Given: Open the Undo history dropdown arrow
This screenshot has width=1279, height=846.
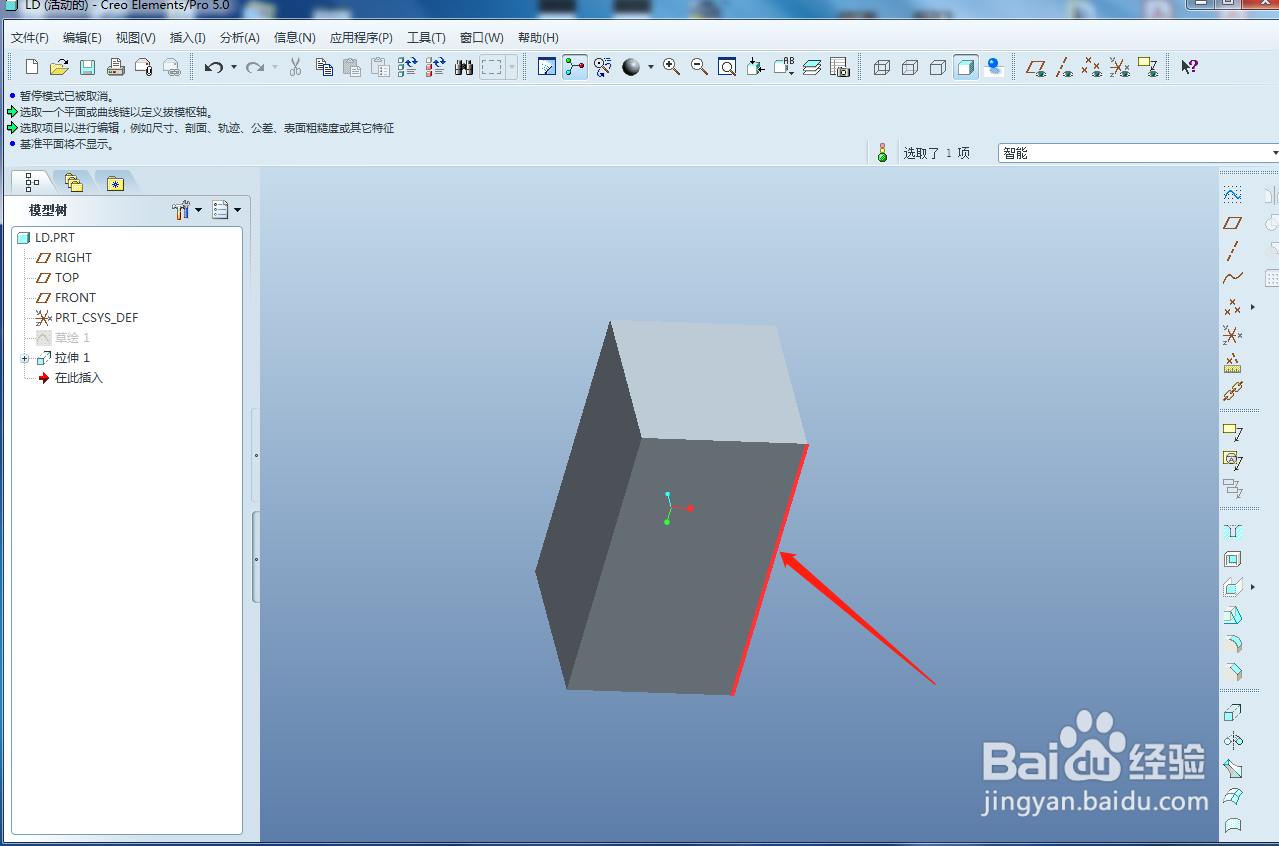Looking at the screenshot, I should click(234, 67).
